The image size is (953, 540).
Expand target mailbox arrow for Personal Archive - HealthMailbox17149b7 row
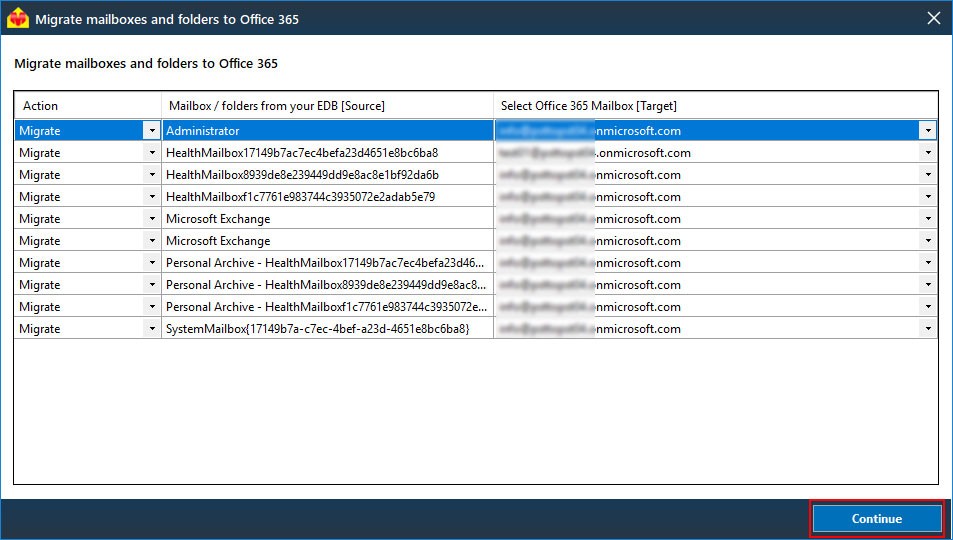pos(928,263)
